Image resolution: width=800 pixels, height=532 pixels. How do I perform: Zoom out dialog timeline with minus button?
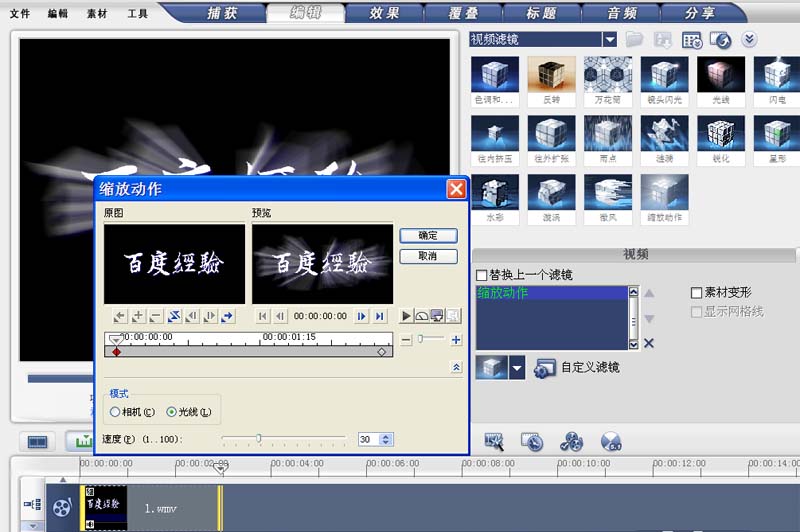406,340
